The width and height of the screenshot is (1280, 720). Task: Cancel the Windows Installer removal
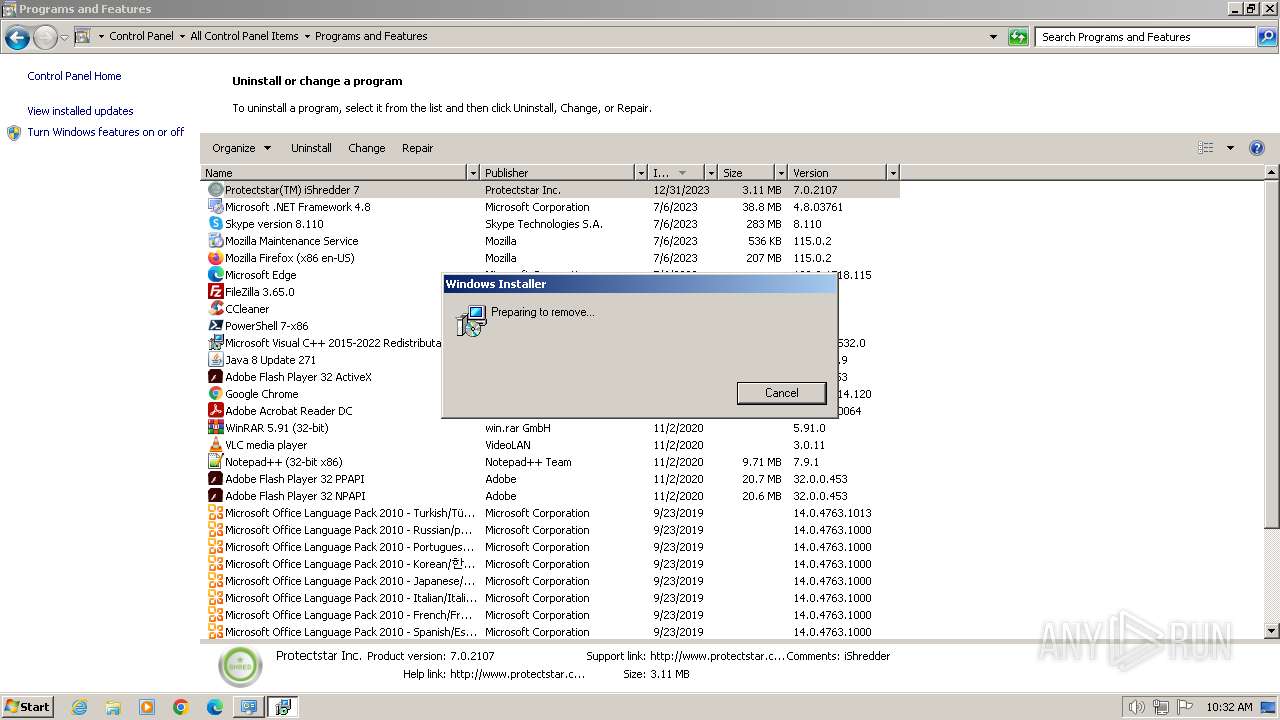[x=782, y=393]
